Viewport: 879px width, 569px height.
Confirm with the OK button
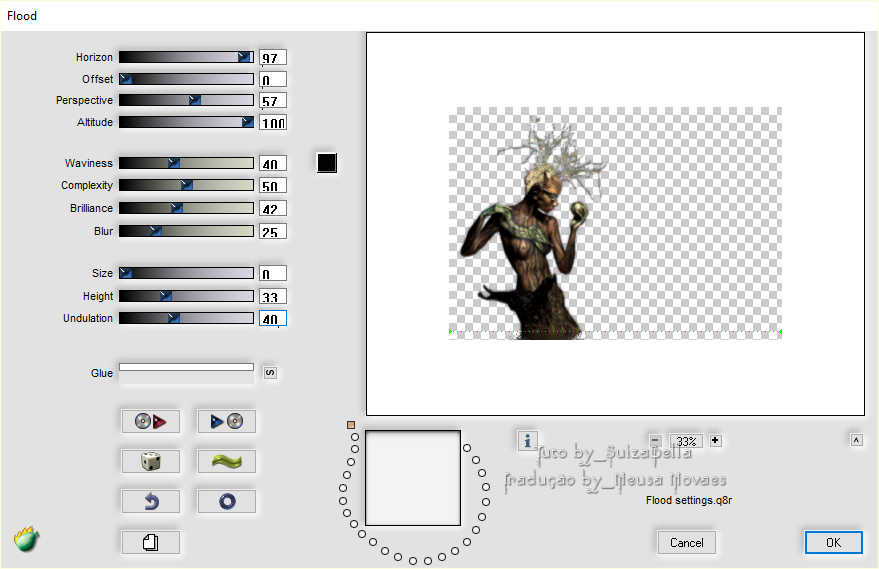834,542
